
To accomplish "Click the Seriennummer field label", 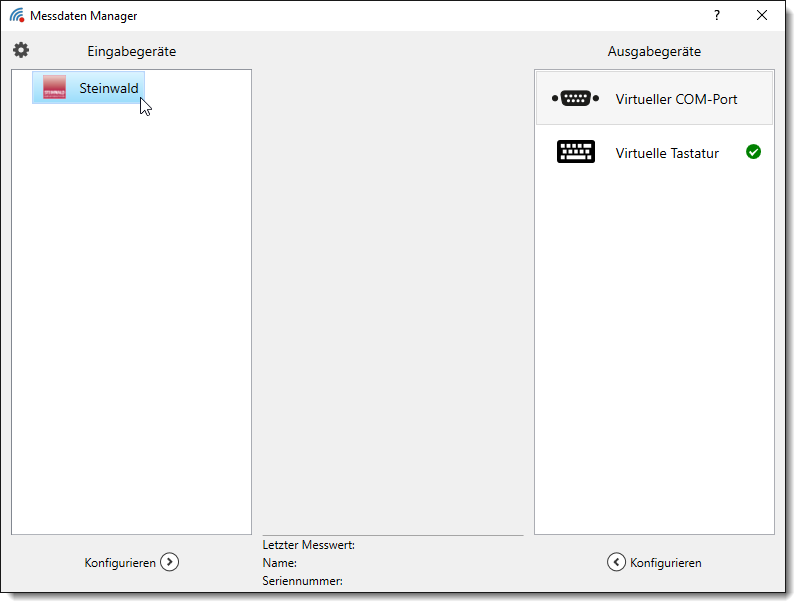I will pyautogui.click(x=302, y=580).
